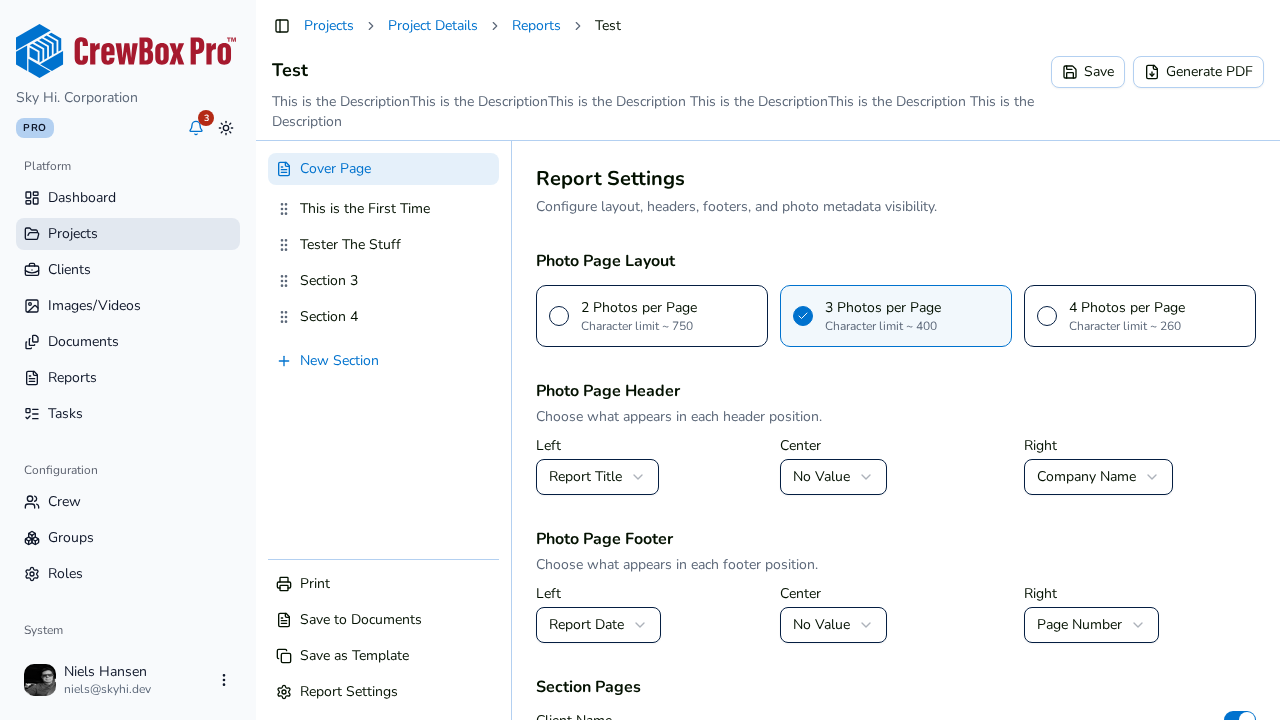Click drag handle of Section 3
The height and width of the screenshot is (720, 1280).
(284, 281)
